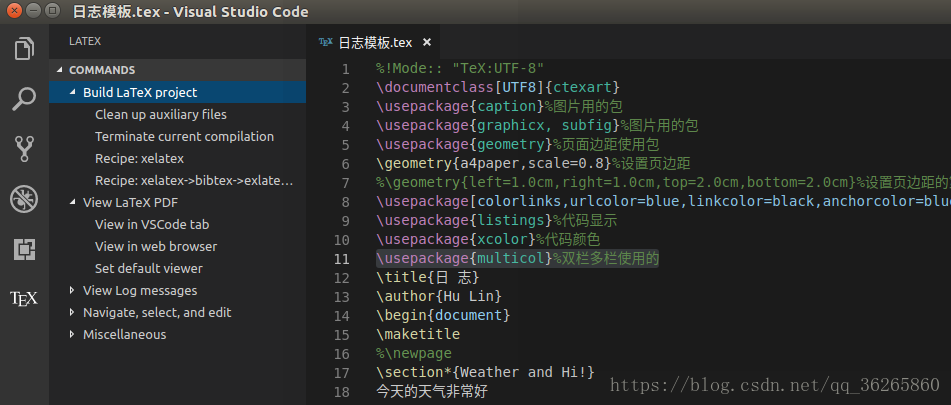Click \author{Hu Lin} line

[x=439, y=296]
